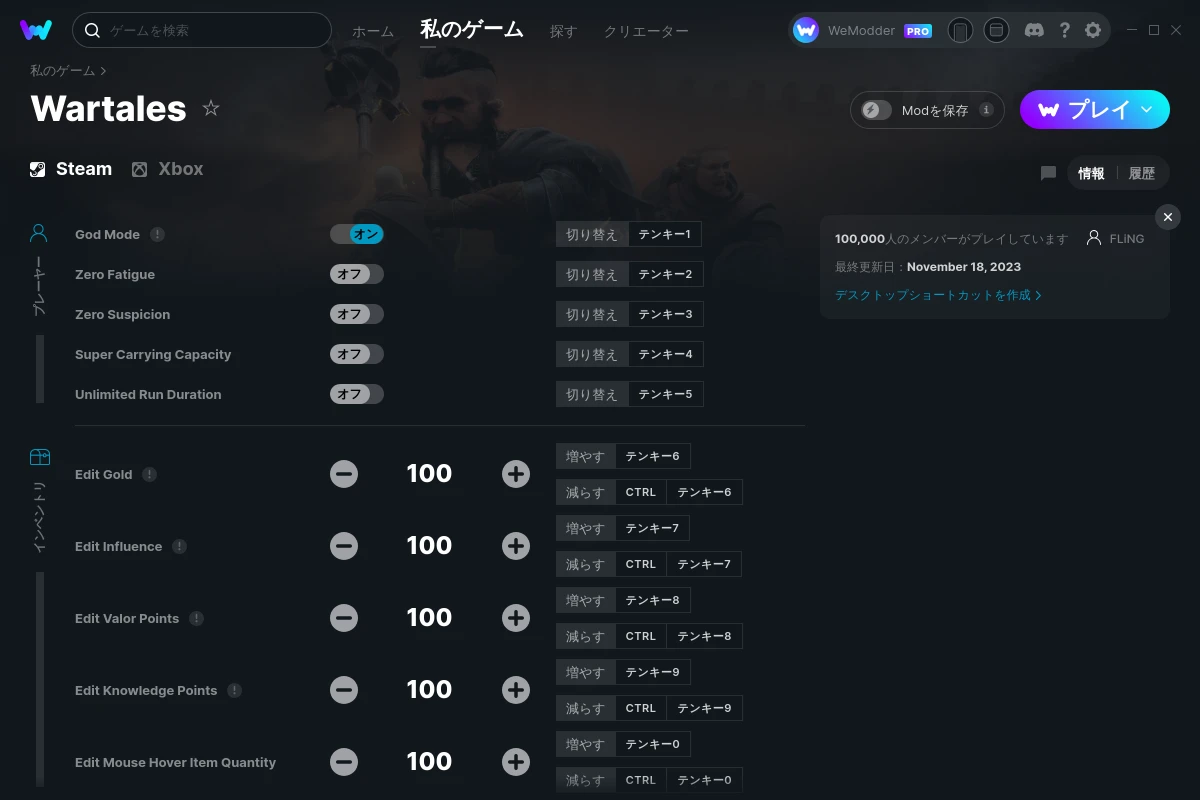
Task: Decrease Edit Gold with minus button
Action: coord(344,474)
